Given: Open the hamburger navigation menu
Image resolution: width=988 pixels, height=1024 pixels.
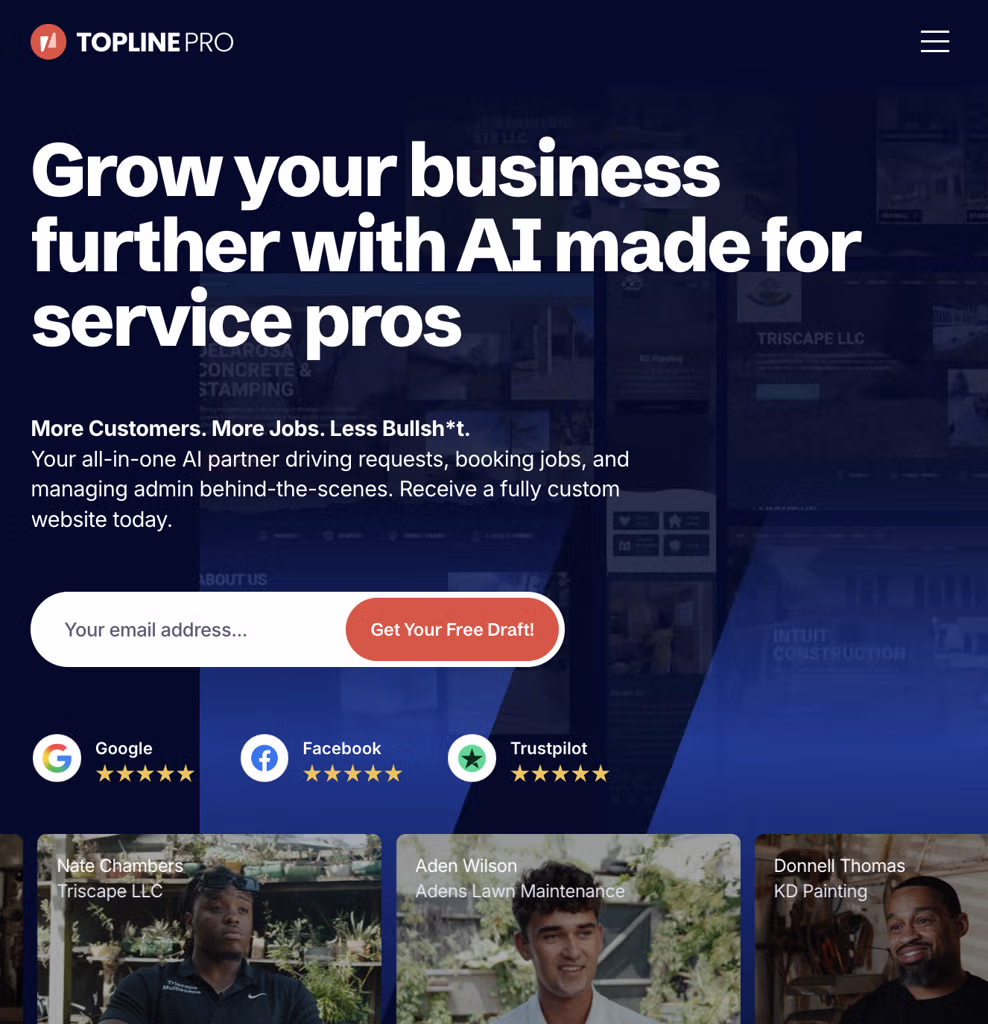Looking at the screenshot, I should tap(934, 41).
